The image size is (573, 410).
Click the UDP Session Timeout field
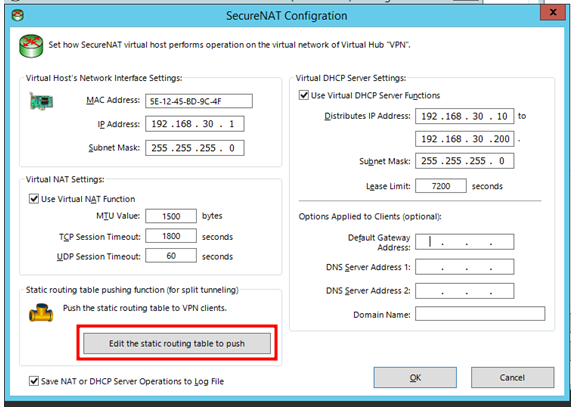[171, 255]
